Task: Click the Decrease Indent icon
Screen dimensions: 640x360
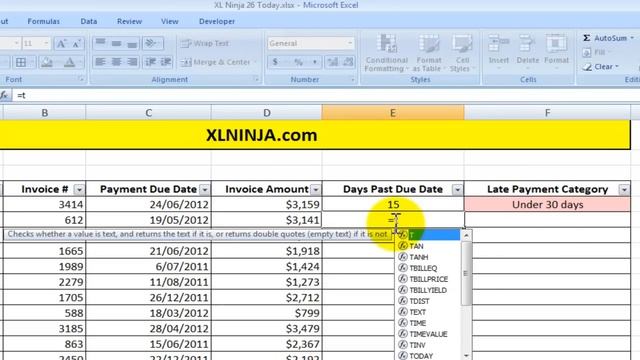Action: 151,62
